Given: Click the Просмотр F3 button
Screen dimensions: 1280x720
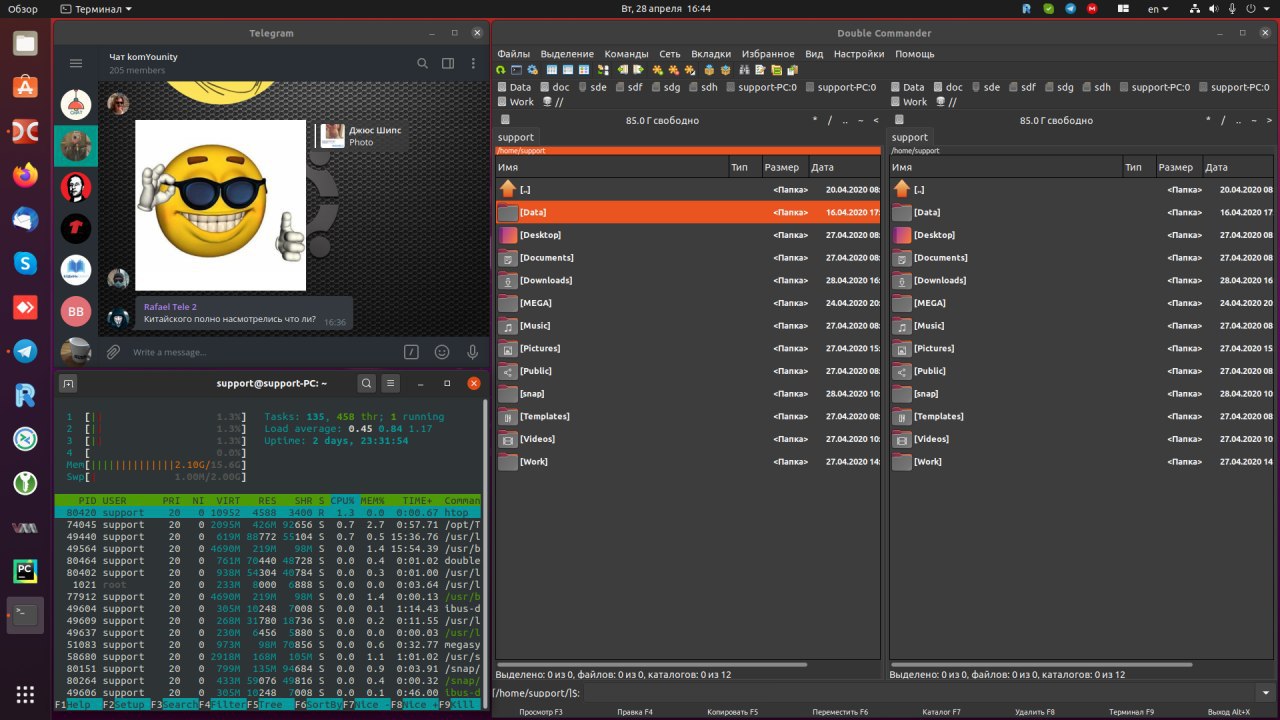Looking at the screenshot, I should [x=540, y=712].
